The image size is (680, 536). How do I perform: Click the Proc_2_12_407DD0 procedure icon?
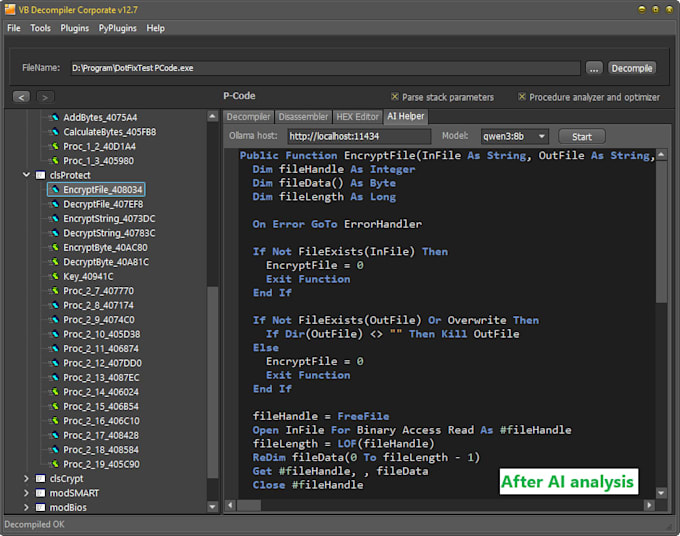click(55, 363)
